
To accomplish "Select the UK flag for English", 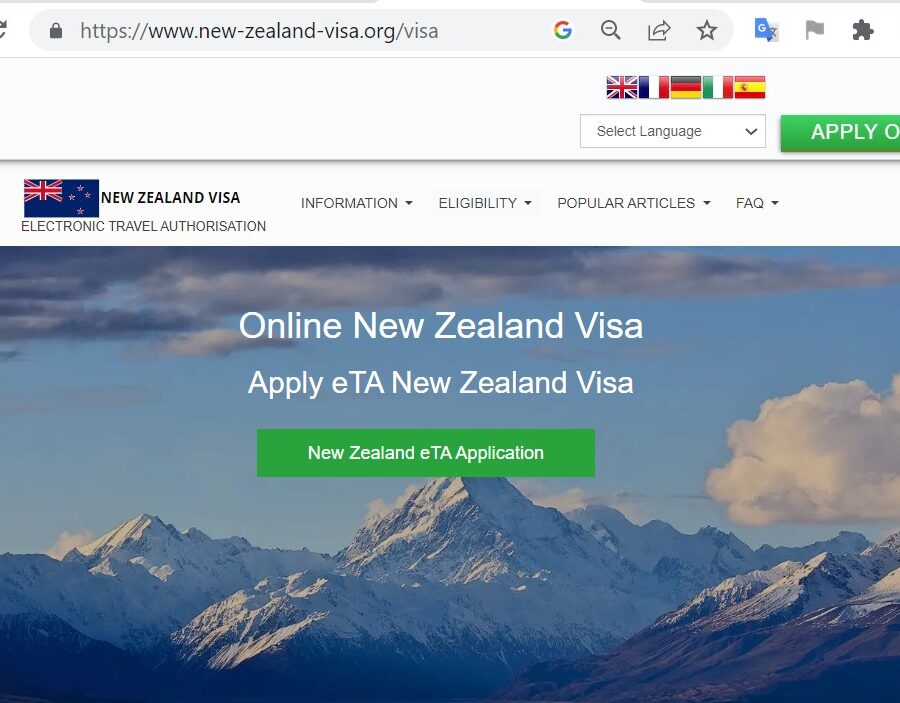I will [x=622, y=87].
